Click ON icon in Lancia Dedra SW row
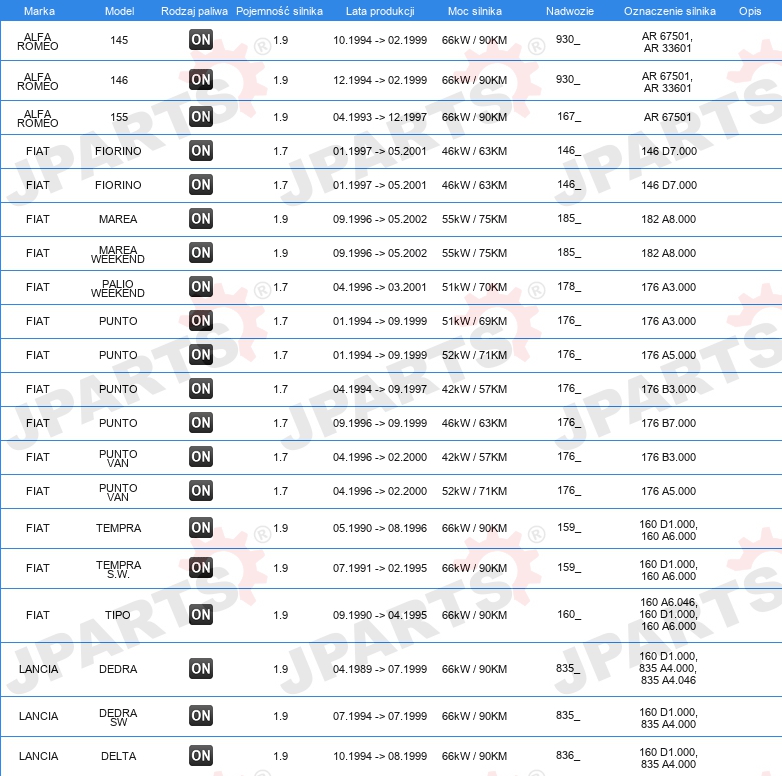 pos(201,716)
